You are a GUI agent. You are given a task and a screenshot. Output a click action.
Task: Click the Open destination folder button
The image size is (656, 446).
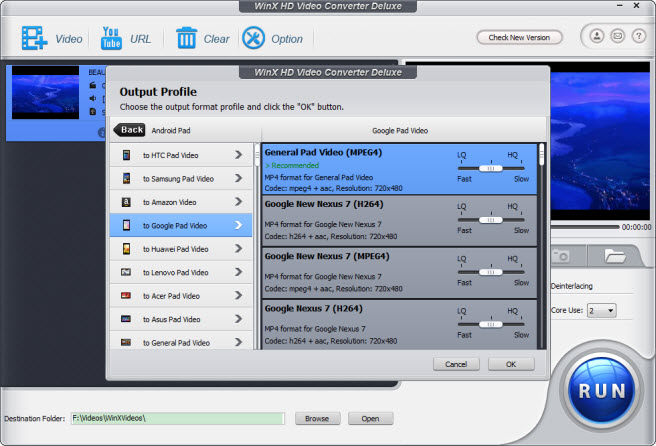click(x=370, y=419)
